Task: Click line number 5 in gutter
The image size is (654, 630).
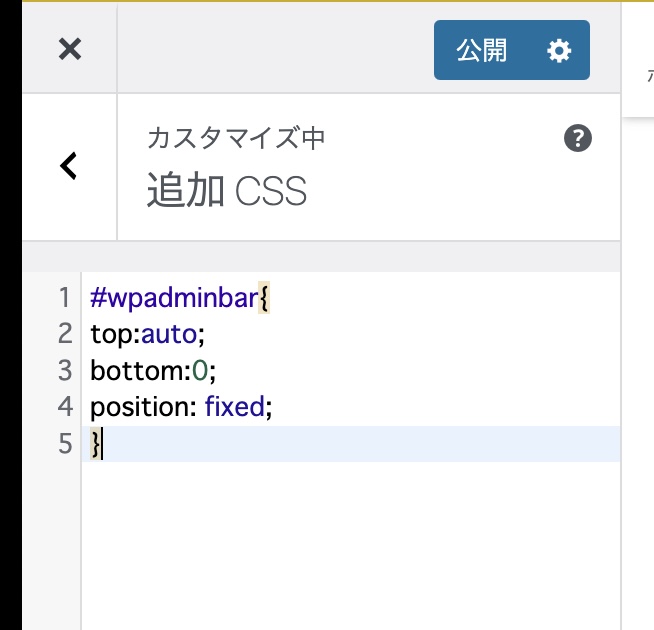Action: (65, 443)
